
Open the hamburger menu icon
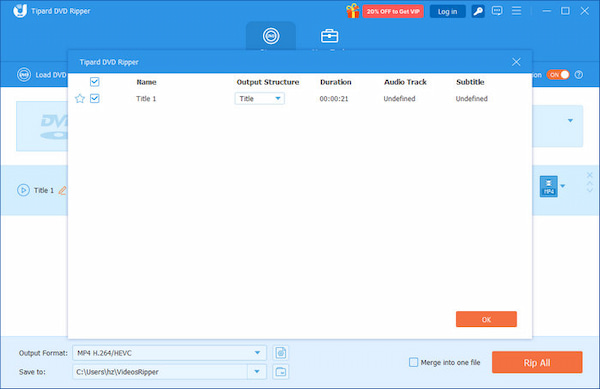(x=516, y=11)
